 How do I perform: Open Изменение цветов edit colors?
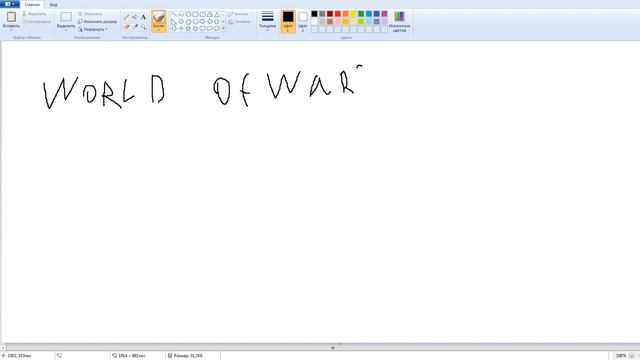[400, 21]
